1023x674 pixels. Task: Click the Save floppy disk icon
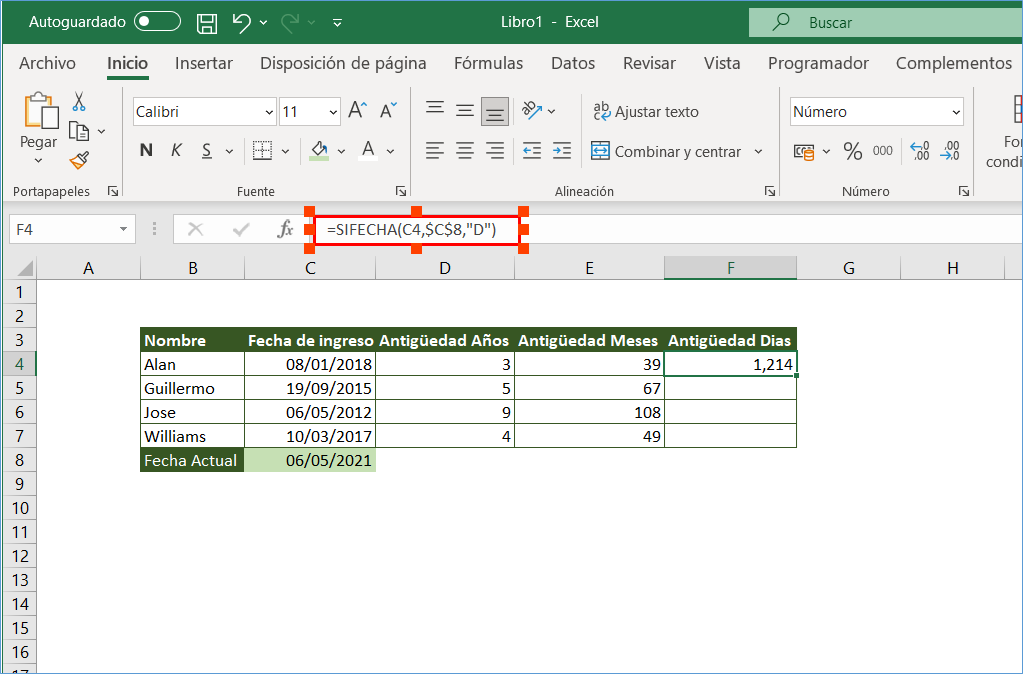tap(207, 22)
